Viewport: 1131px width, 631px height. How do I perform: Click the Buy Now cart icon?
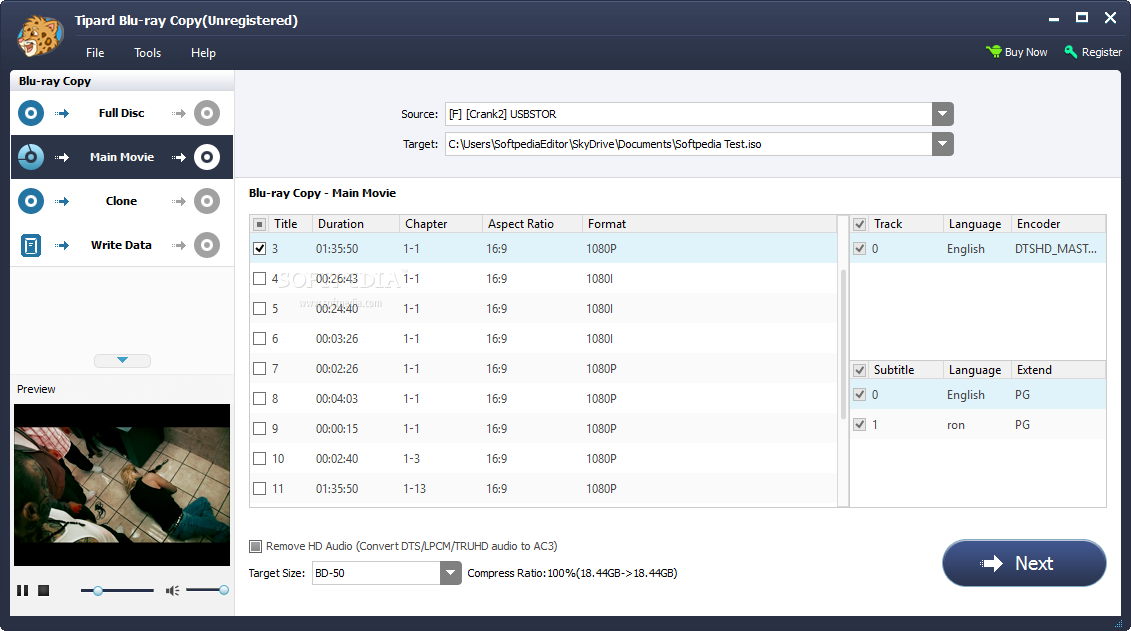(x=994, y=52)
